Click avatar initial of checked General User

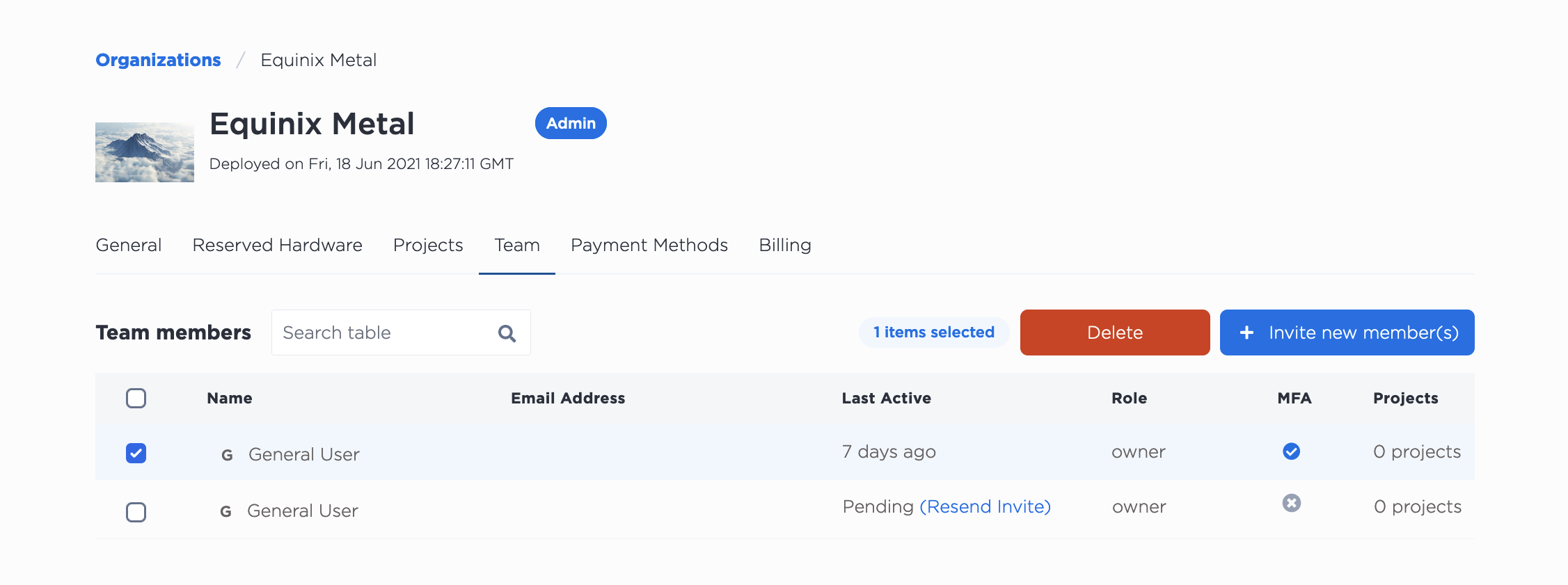[227, 455]
